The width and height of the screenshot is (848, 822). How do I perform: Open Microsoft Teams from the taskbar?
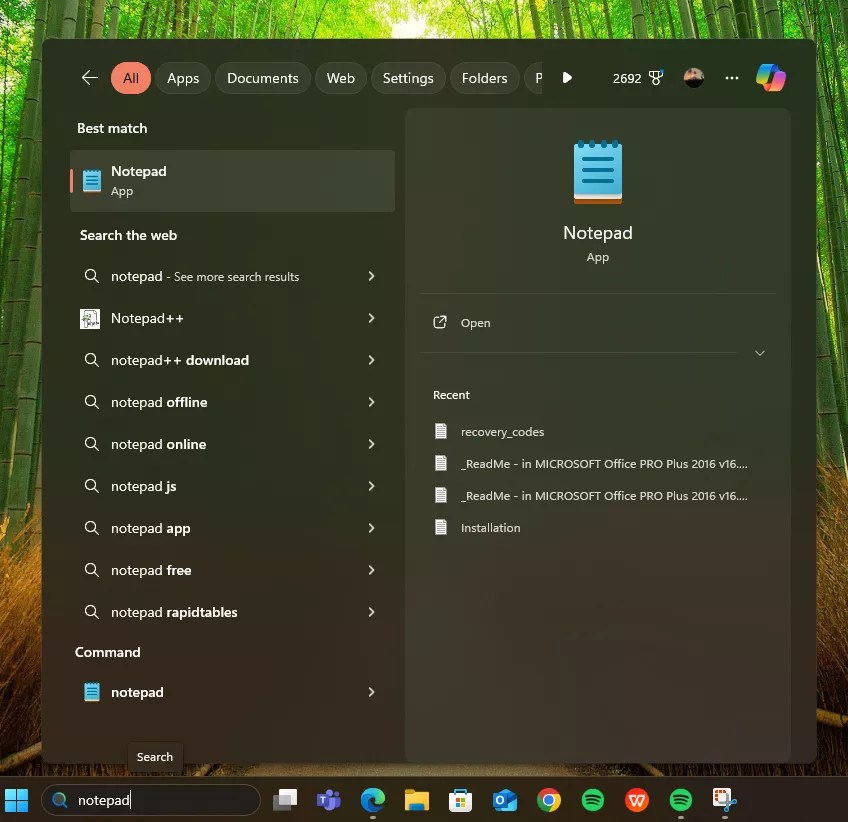point(329,800)
